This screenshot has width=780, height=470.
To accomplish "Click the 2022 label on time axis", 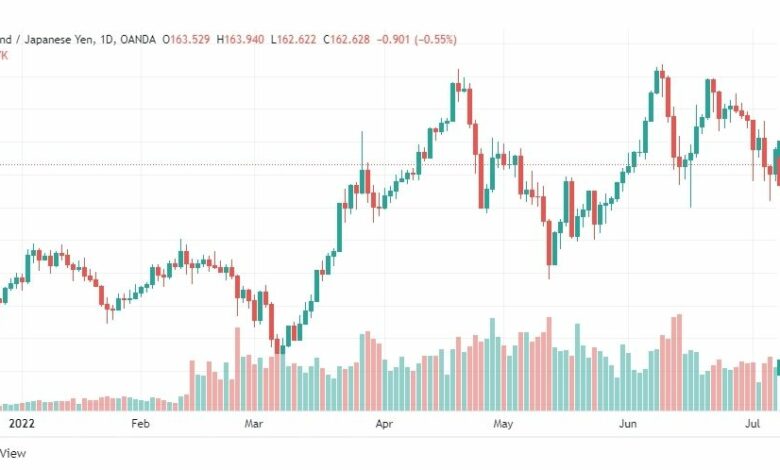I will (x=22, y=424).
